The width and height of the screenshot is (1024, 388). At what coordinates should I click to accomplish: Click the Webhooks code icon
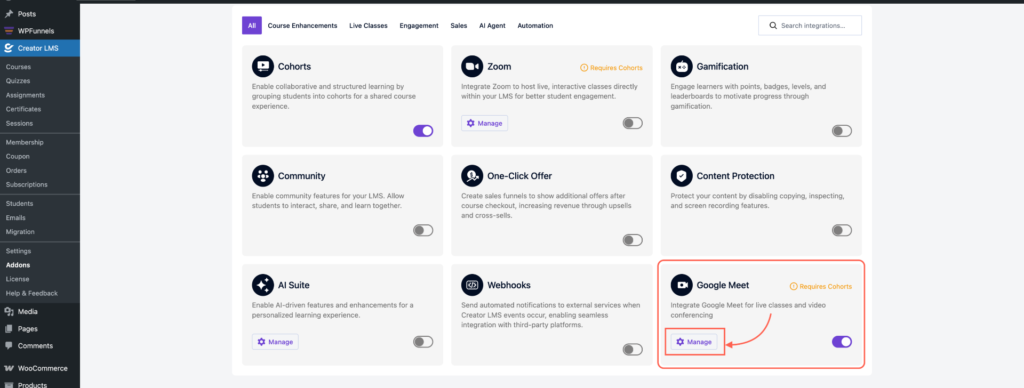(472, 285)
